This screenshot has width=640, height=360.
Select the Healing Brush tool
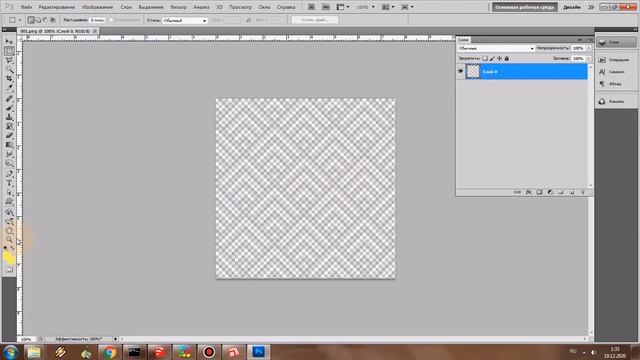point(9,99)
